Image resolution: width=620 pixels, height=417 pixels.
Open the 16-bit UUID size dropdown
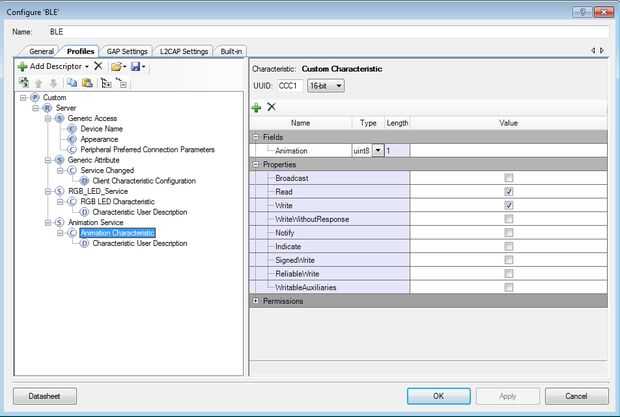point(326,86)
